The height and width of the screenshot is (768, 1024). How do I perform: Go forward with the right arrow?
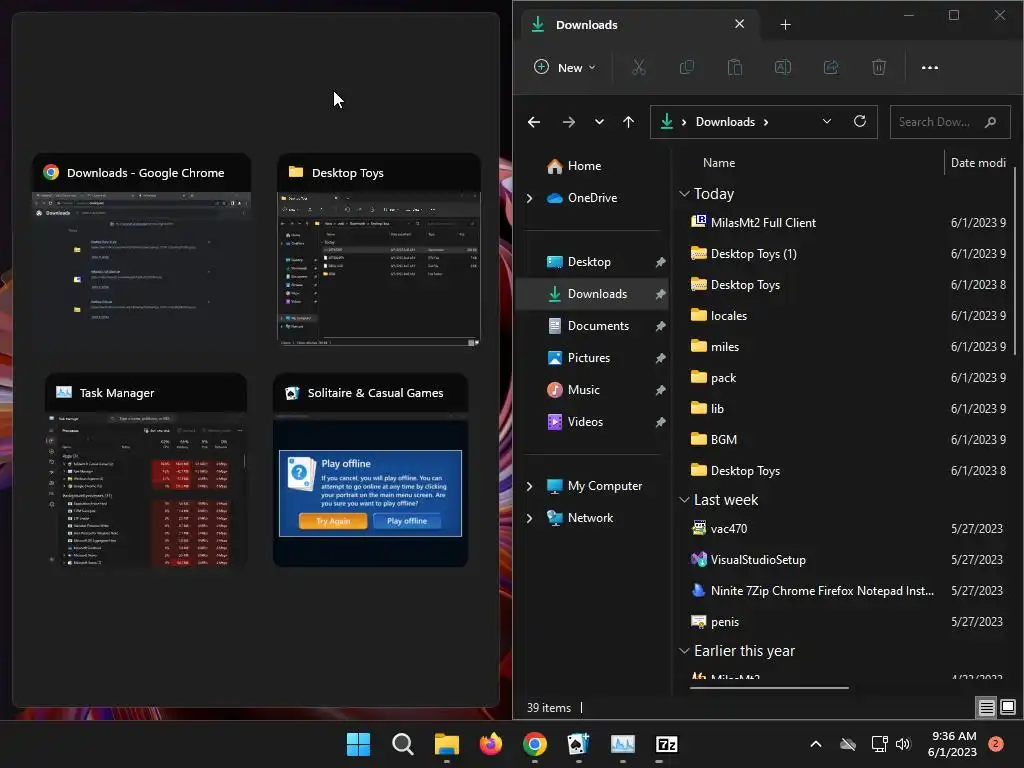click(569, 122)
